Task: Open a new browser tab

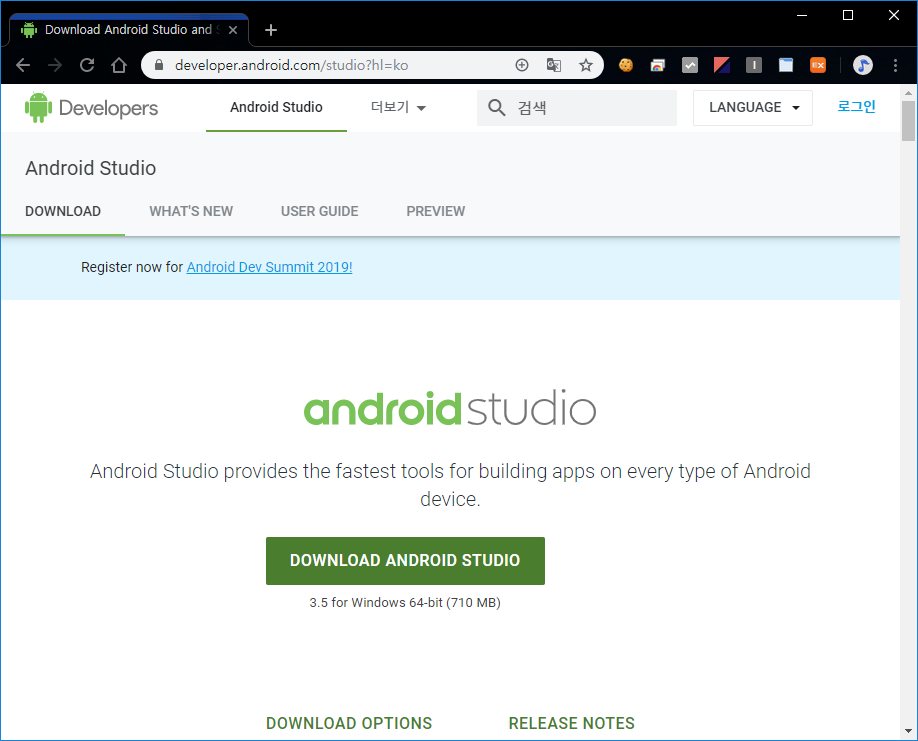Action: click(270, 30)
